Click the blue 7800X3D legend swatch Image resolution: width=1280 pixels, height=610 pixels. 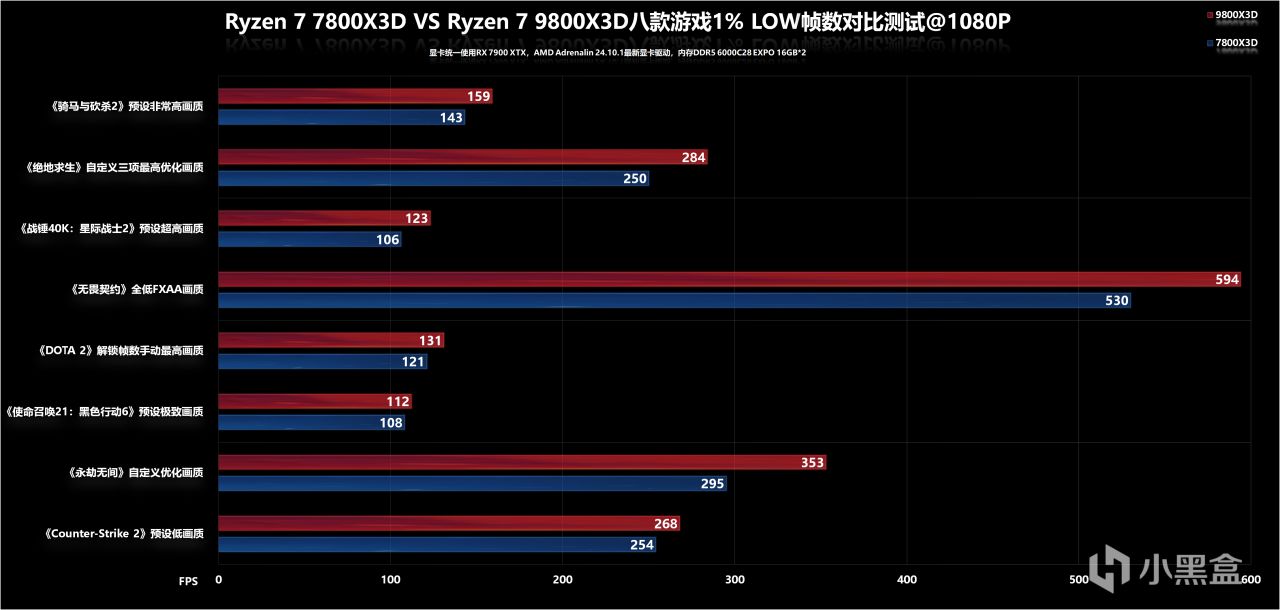[x=1208, y=42]
